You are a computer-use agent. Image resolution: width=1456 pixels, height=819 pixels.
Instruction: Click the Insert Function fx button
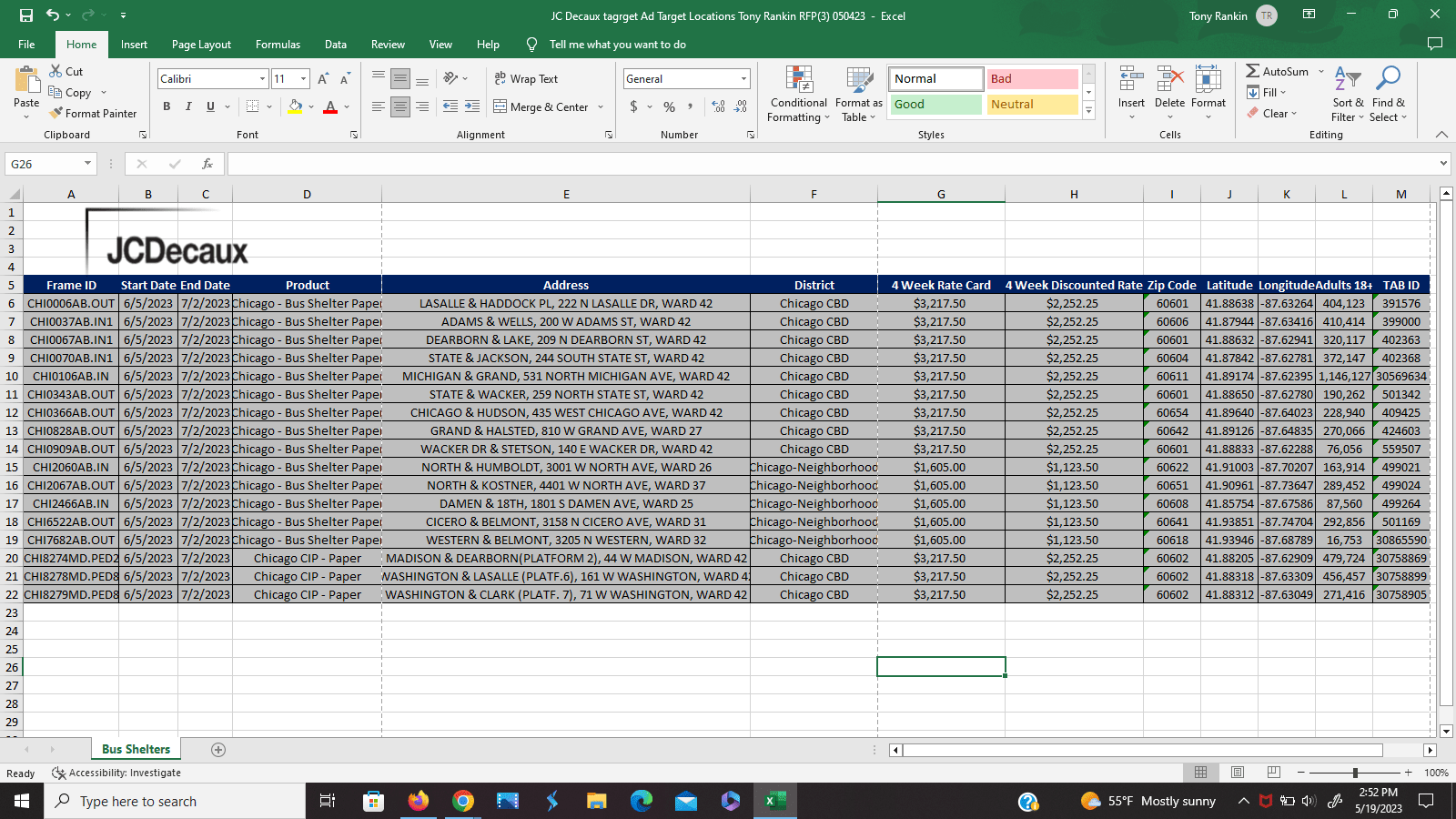(207, 164)
